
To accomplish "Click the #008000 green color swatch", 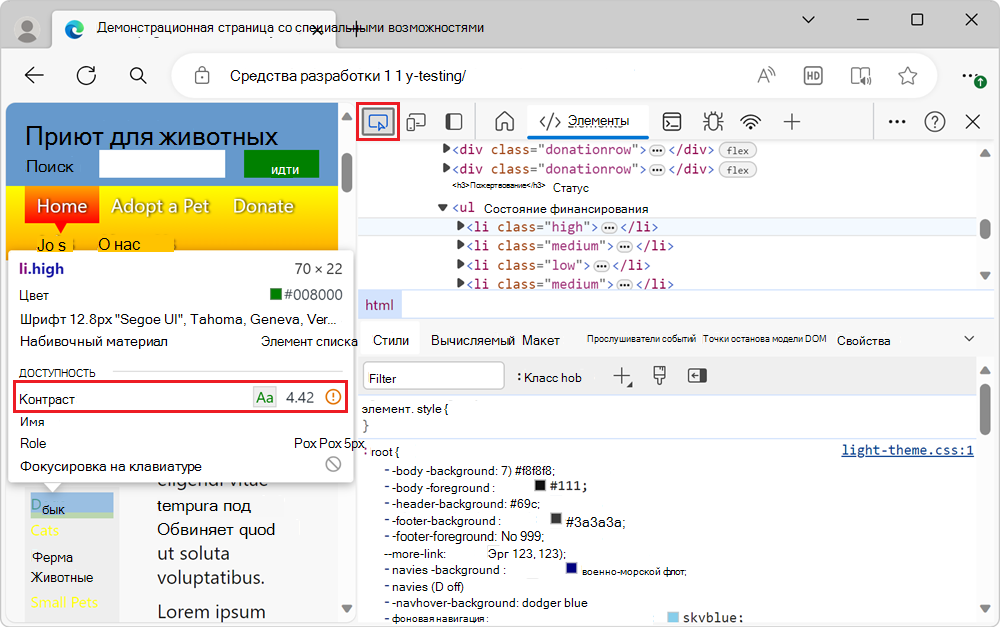I will 276,294.
